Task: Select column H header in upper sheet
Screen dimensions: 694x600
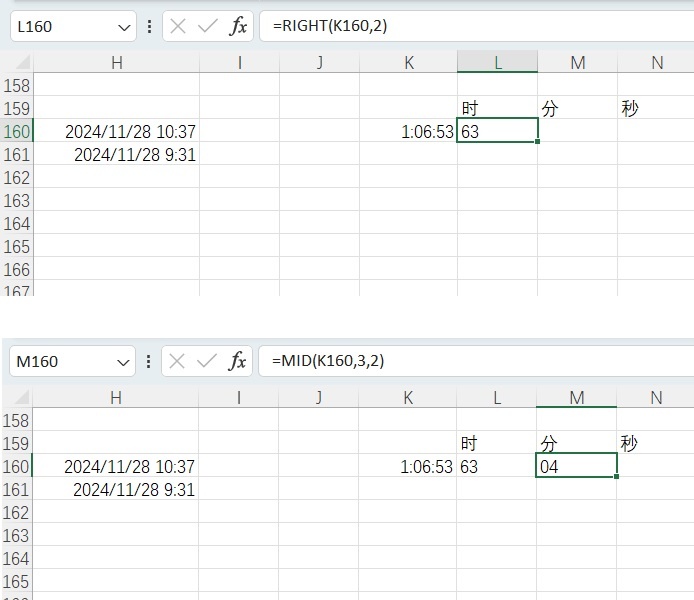Action: coord(116,63)
